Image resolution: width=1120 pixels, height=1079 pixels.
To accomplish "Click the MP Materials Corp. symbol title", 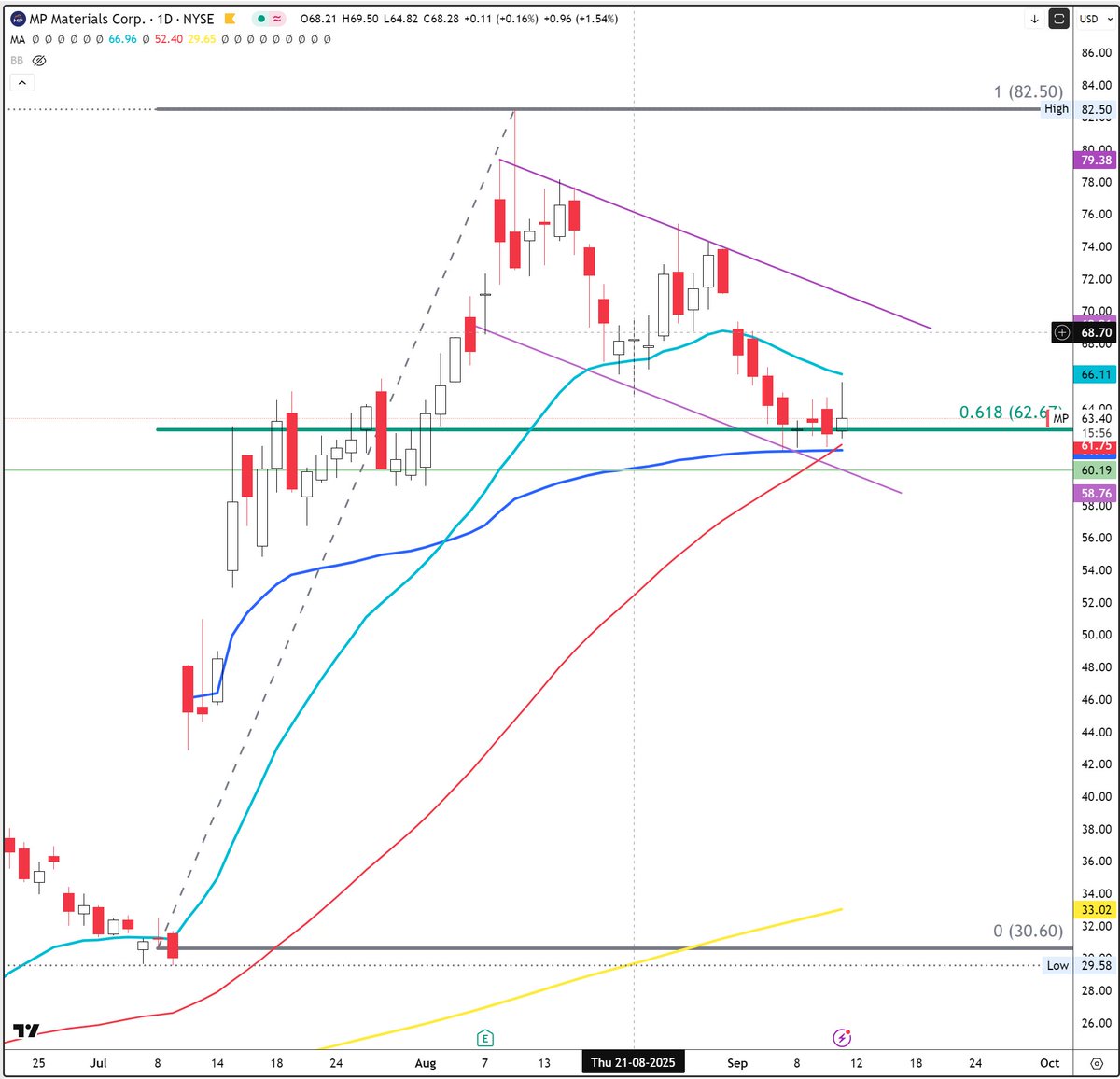I will click(x=87, y=19).
